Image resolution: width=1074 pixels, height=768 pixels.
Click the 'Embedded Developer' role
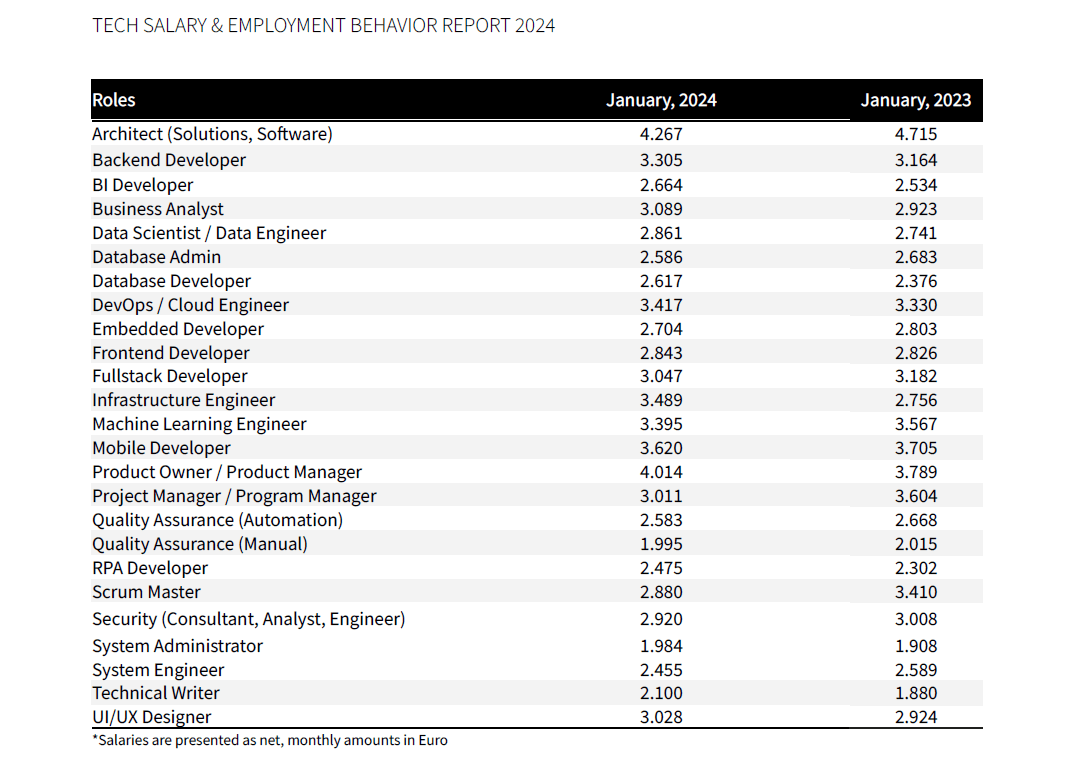coord(178,330)
